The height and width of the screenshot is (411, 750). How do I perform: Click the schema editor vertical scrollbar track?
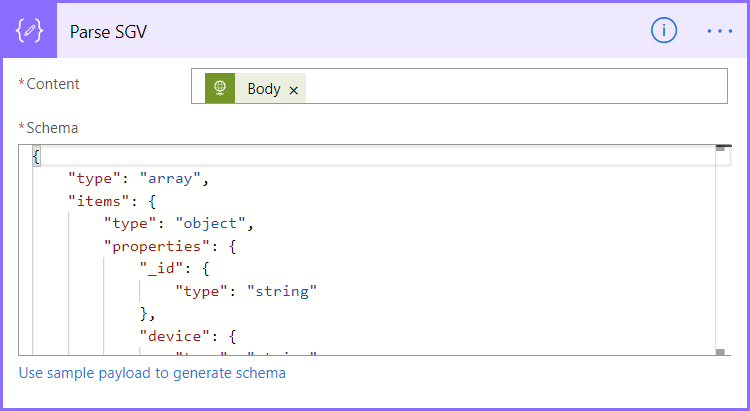pyautogui.click(x=720, y=250)
